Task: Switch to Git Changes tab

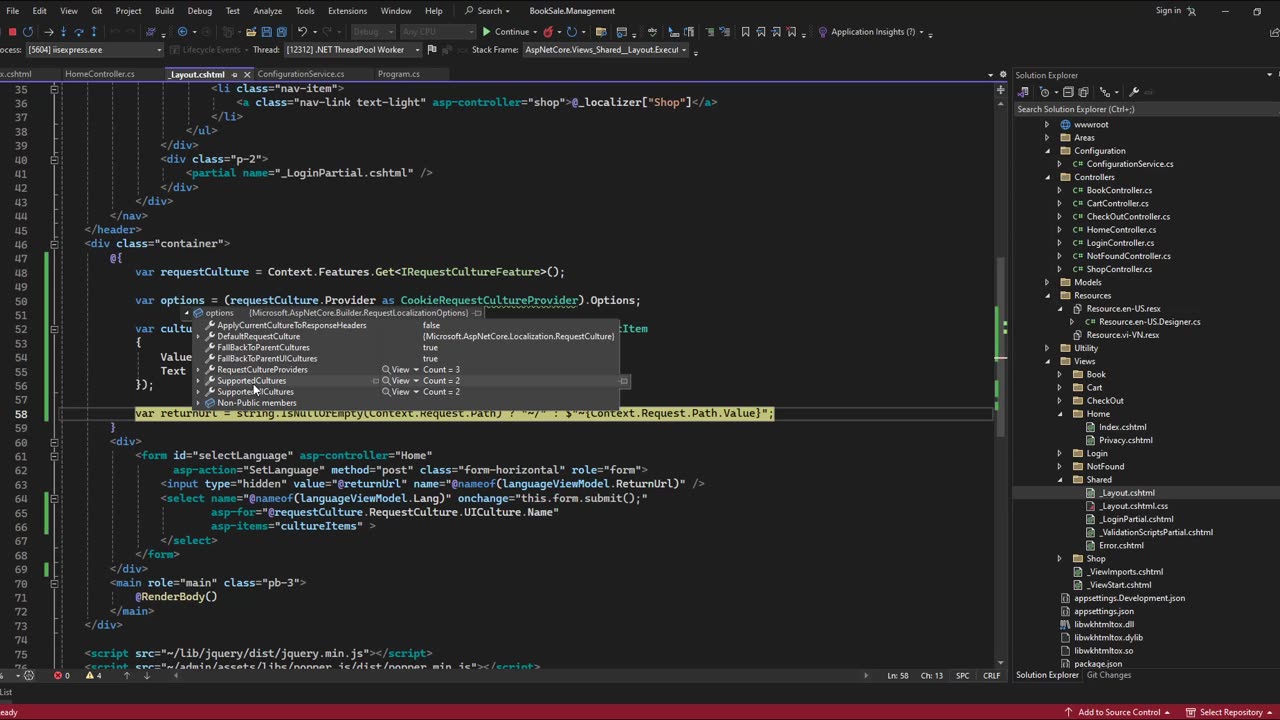Action: (x=1109, y=675)
